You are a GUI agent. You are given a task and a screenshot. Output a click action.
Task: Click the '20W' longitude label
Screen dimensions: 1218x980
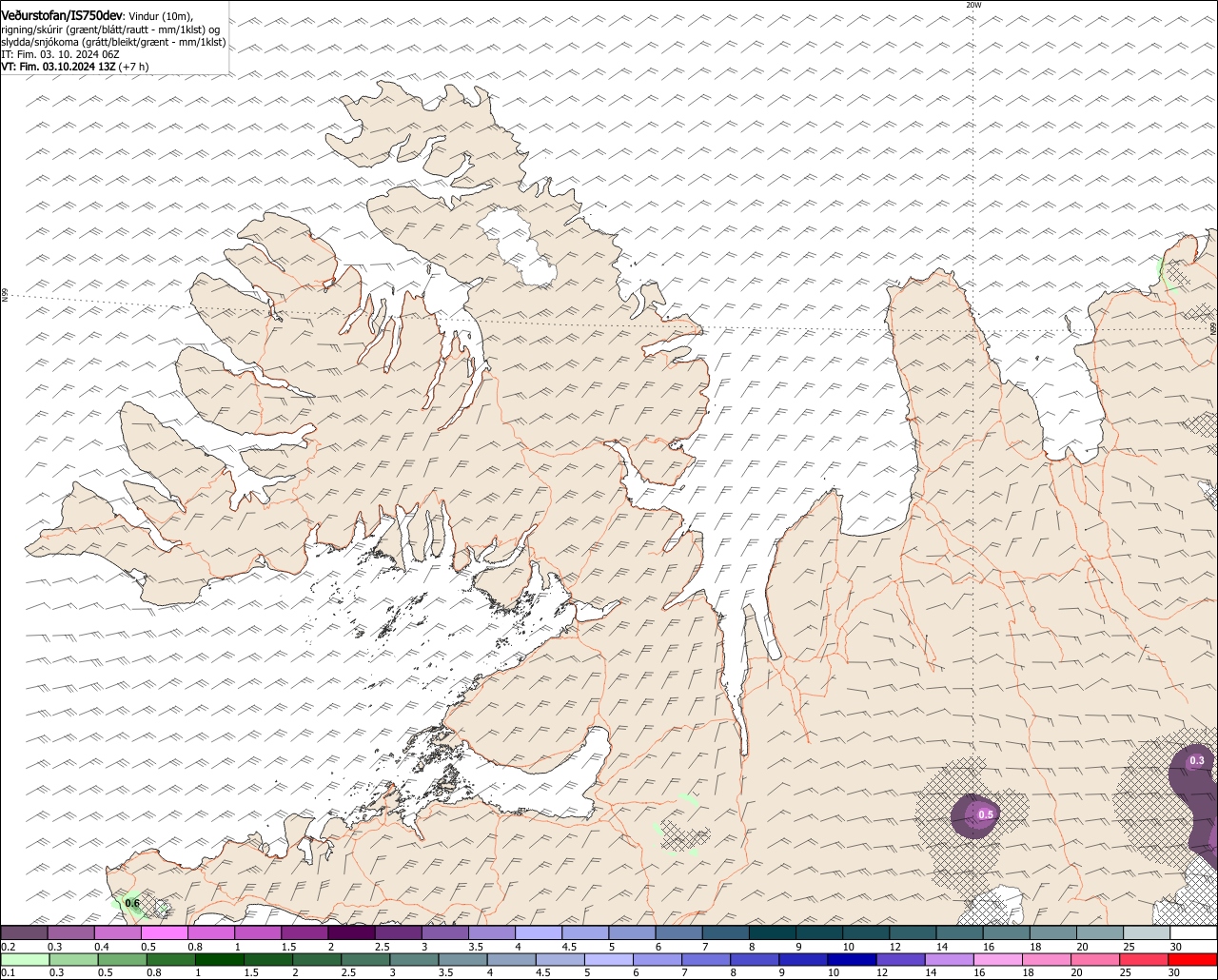(x=972, y=6)
